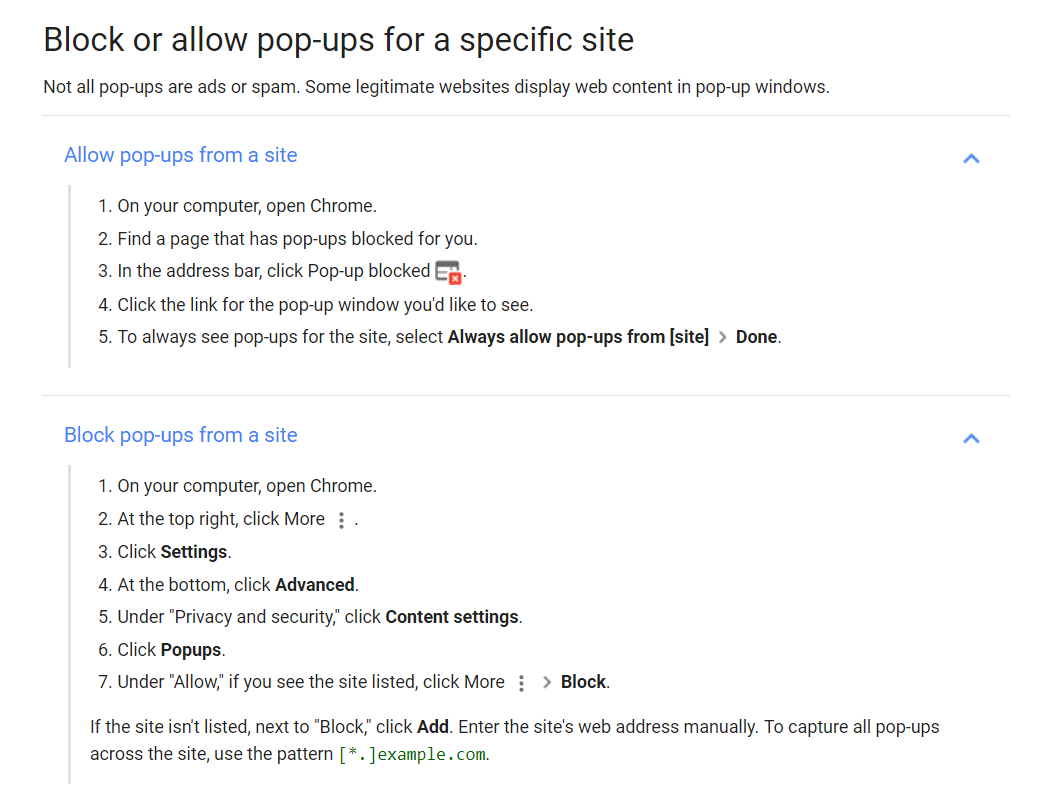
Task: Click the bold "Add" text
Action: pyautogui.click(x=433, y=727)
